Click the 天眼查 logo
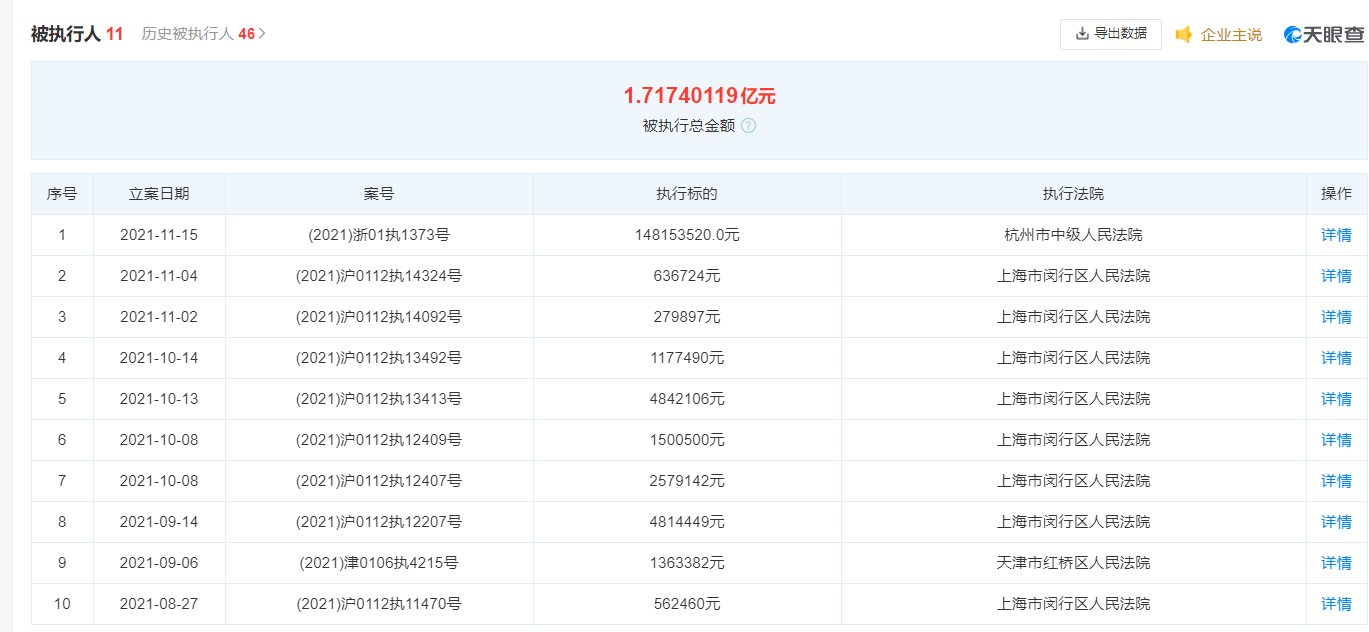1369x632 pixels. tap(1324, 35)
